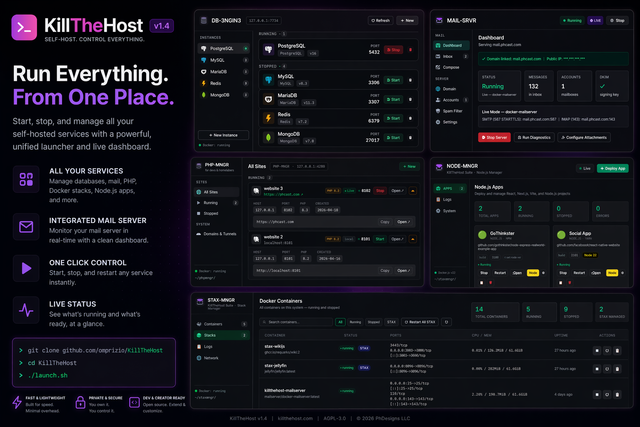
Task: Click the Live Status pulse icon
Action: [26, 310]
